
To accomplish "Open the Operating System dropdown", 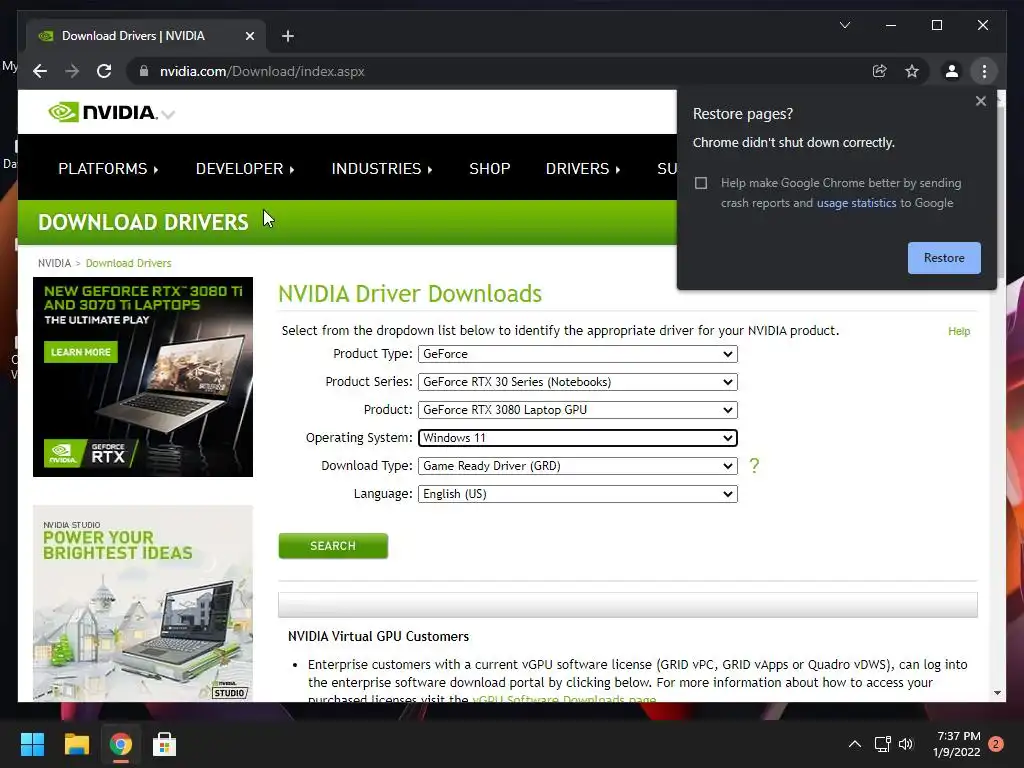I will (577, 438).
